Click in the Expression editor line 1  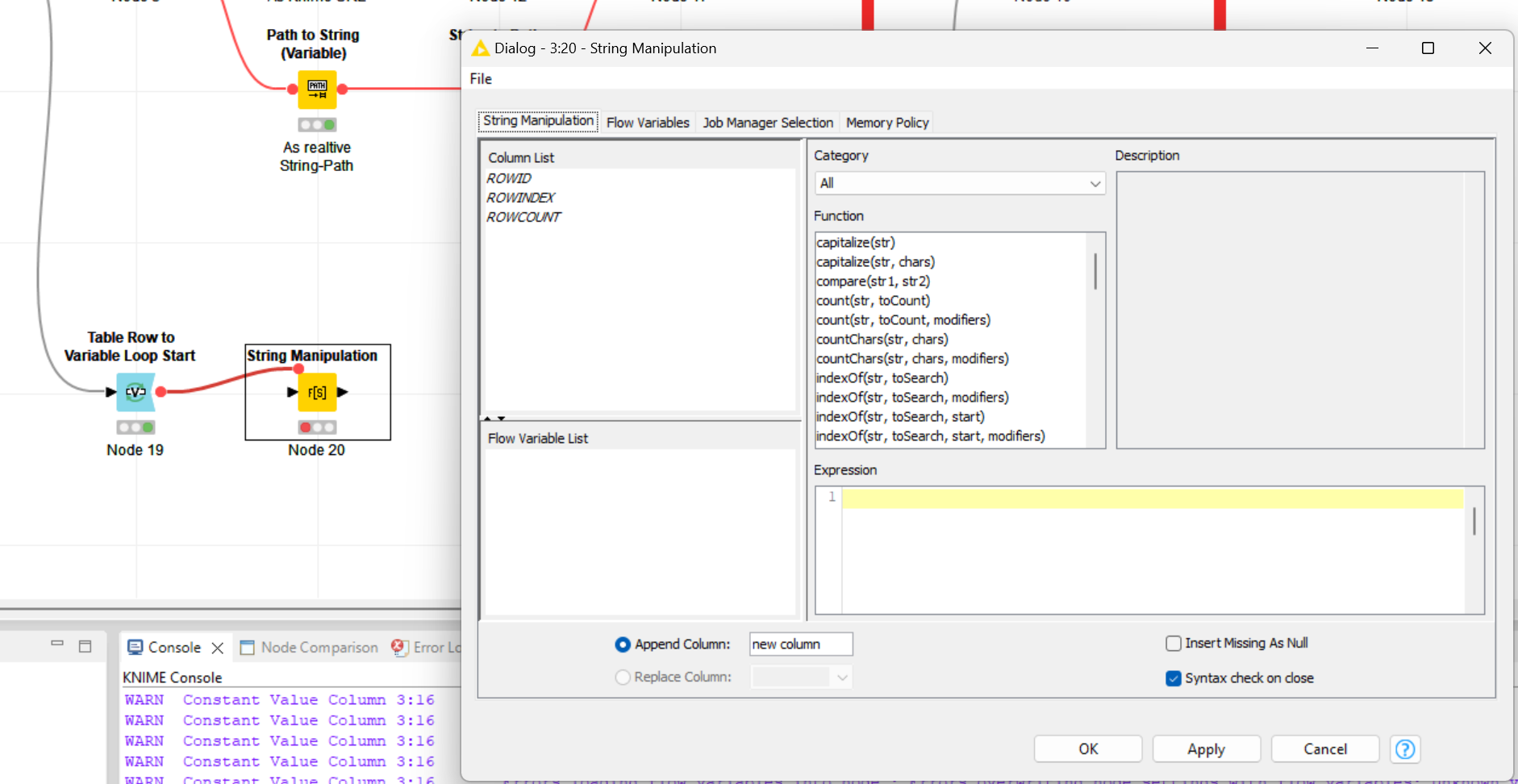click(x=1153, y=498)
